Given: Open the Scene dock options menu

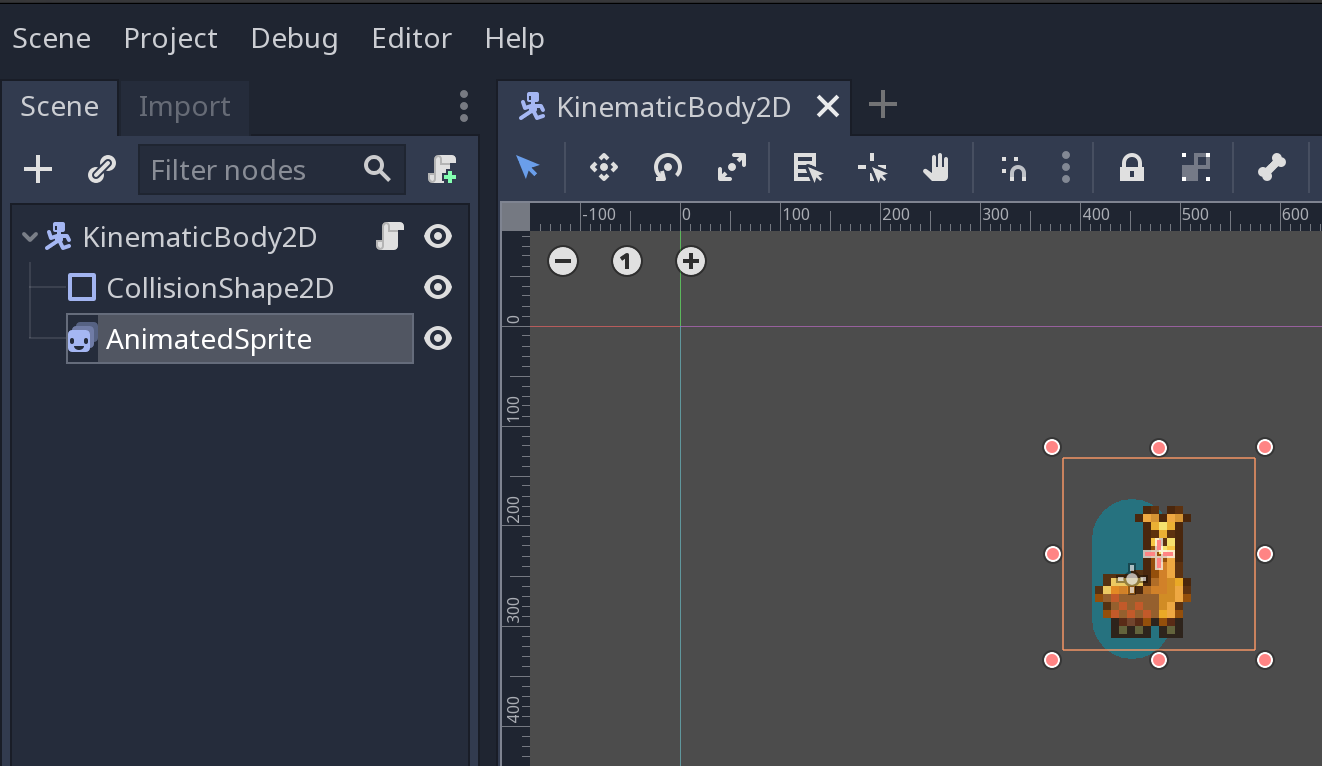Looking at the screenshot, I should 463,106.
